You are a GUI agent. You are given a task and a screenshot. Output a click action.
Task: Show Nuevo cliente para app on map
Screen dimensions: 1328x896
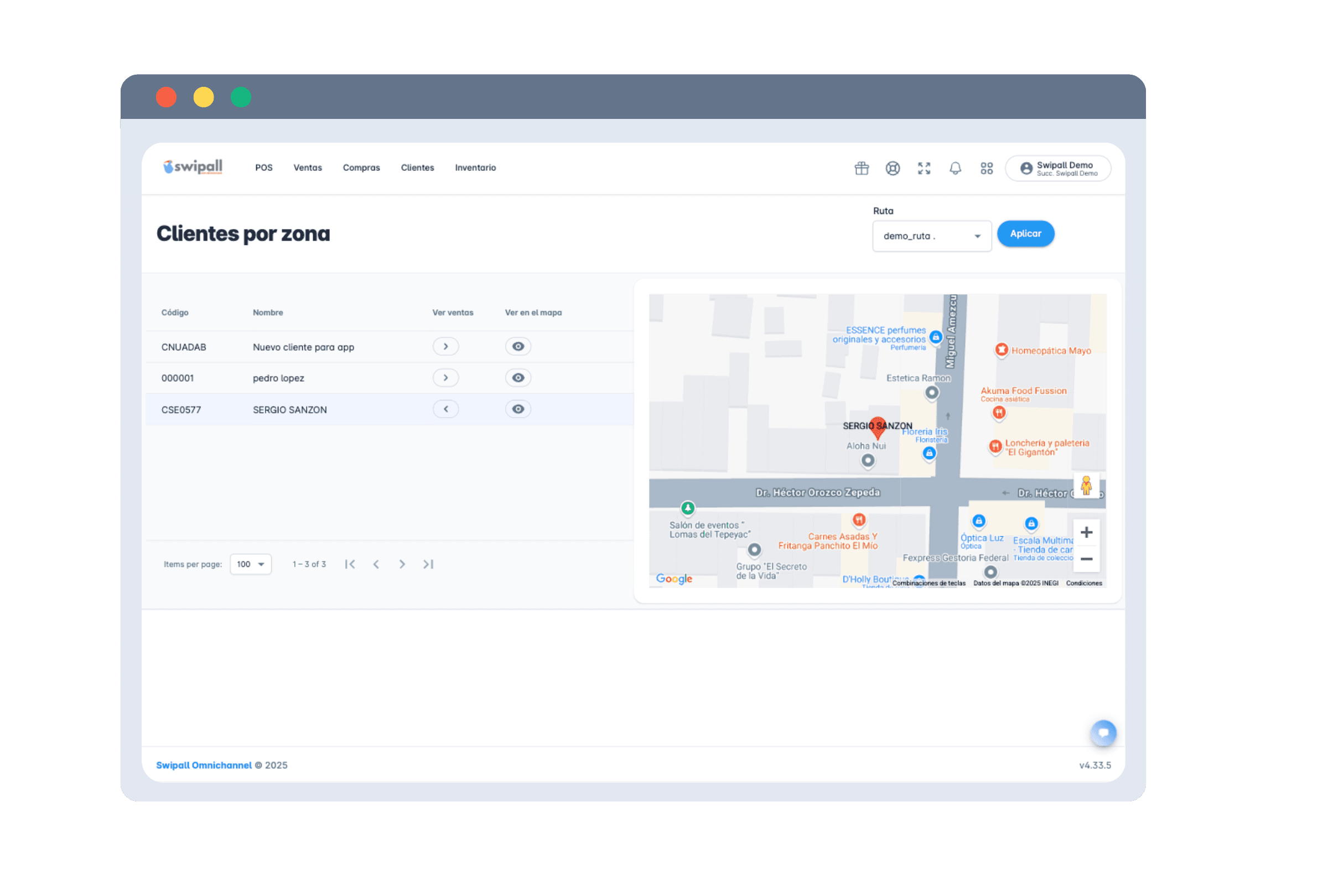pos(518,347)
